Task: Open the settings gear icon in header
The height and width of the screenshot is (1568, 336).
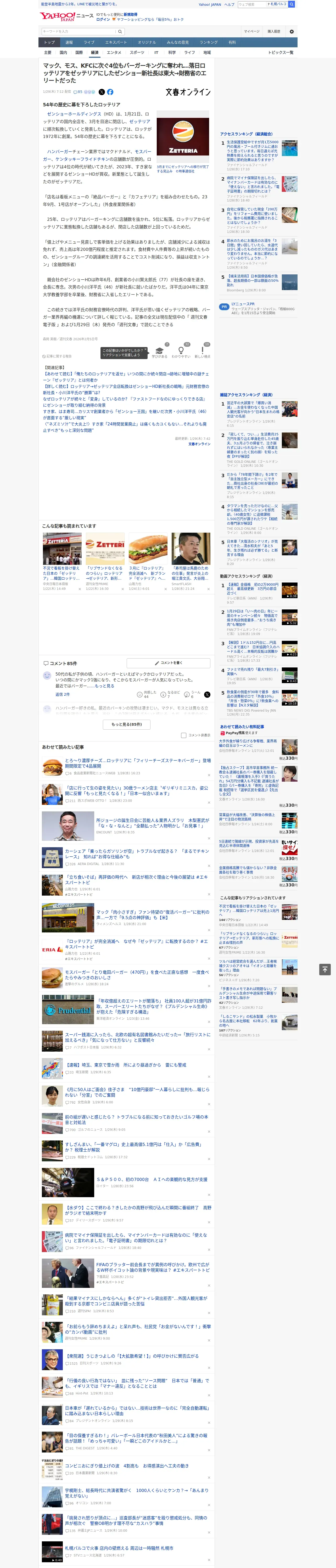Action: (x=291, y=31)
